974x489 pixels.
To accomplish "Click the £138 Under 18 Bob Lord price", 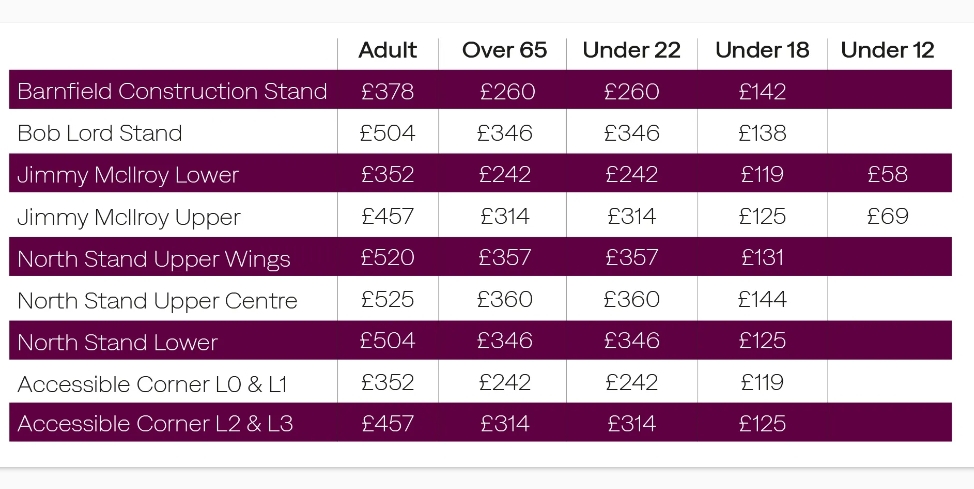I will tap(762, 134).
